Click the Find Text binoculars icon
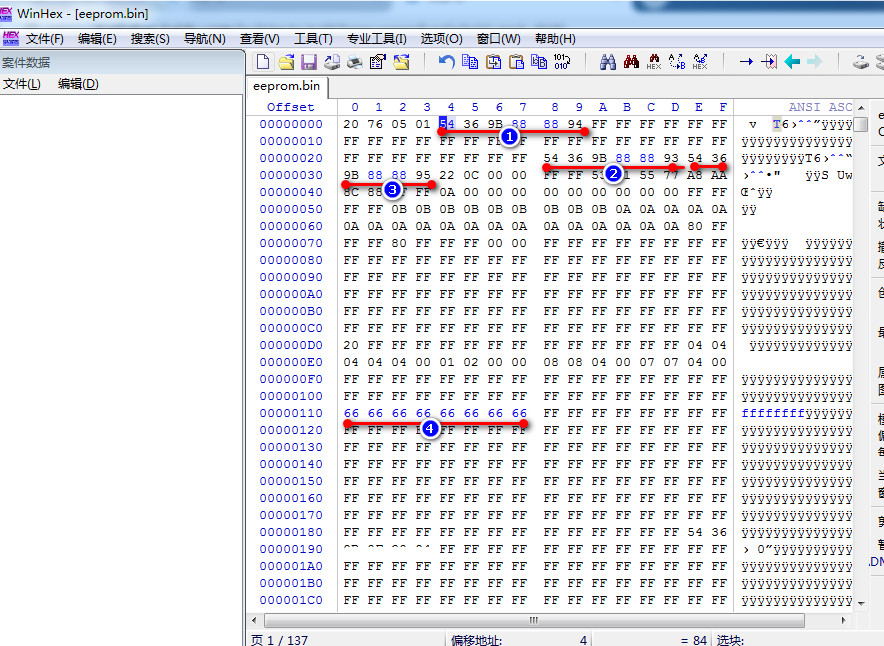 [x=607, y=62]
